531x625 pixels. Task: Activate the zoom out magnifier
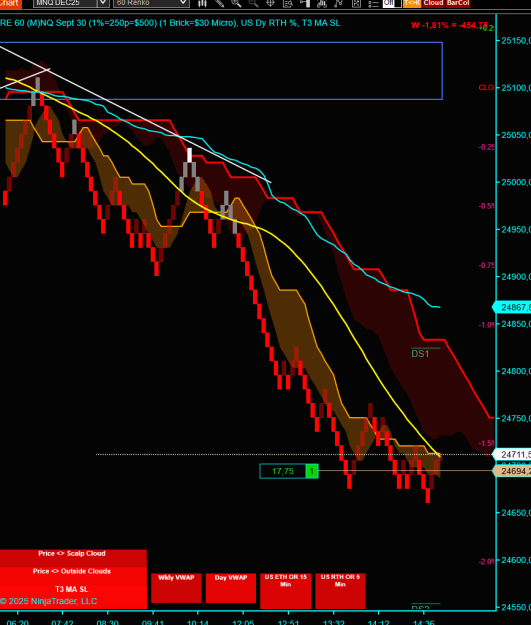[x=253, y=3]
